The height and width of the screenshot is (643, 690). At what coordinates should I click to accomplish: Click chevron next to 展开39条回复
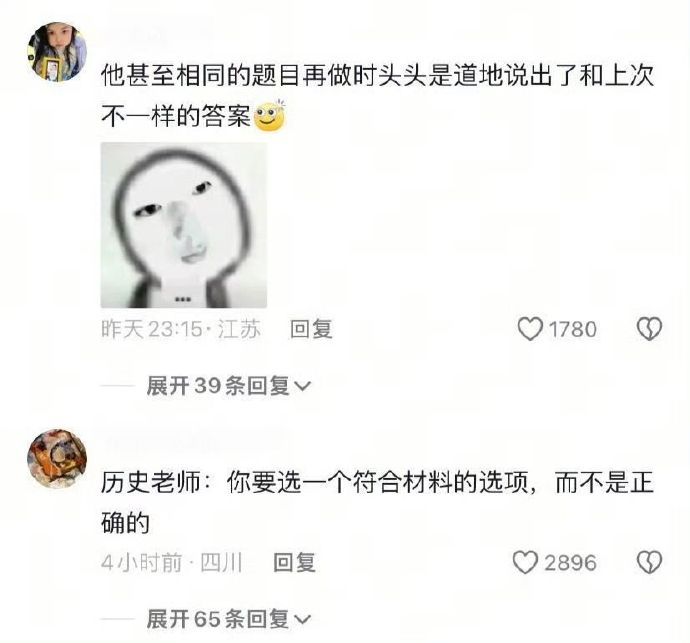[302, 386]
